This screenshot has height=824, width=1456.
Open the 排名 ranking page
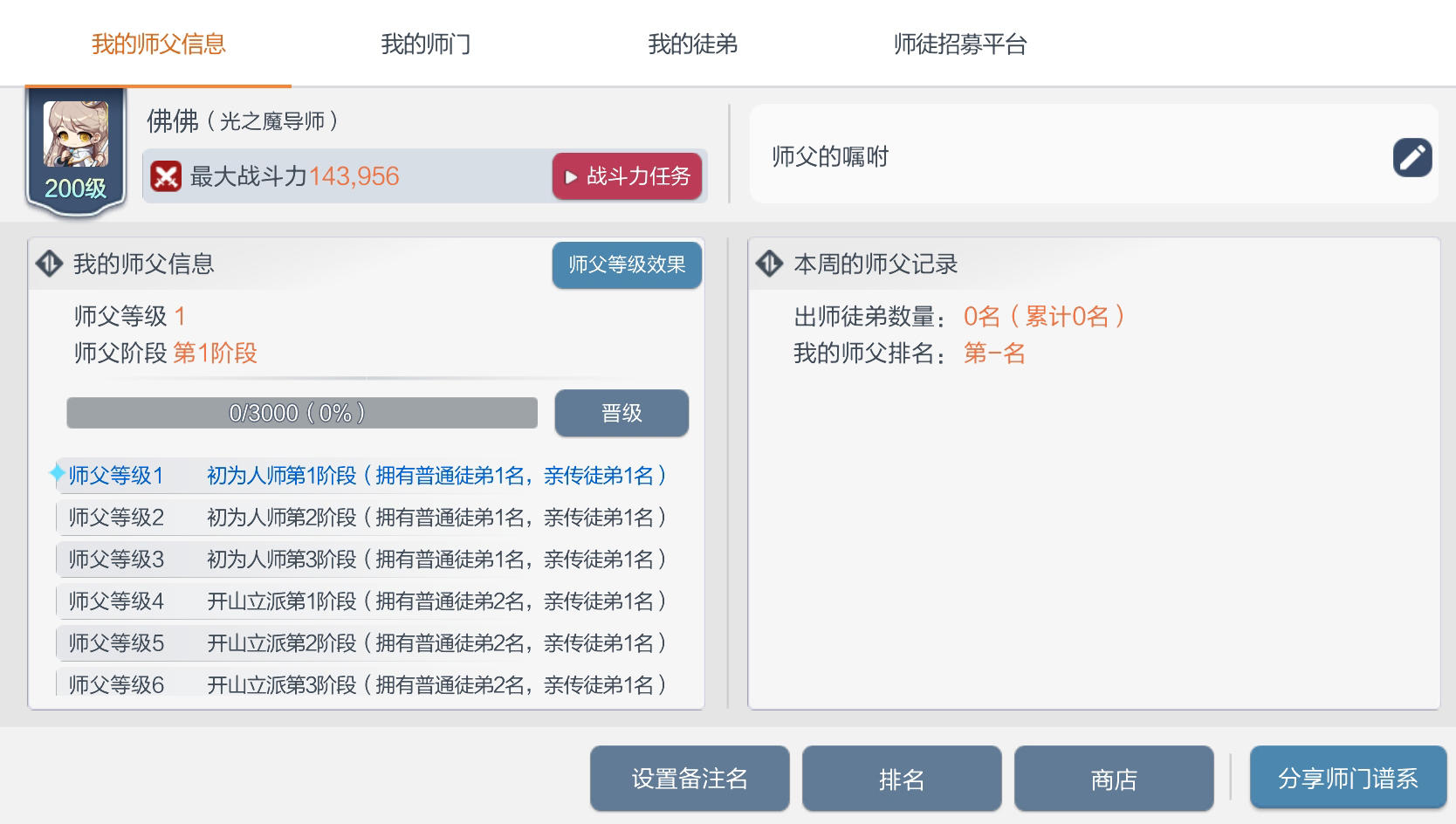tap(901, 778)
